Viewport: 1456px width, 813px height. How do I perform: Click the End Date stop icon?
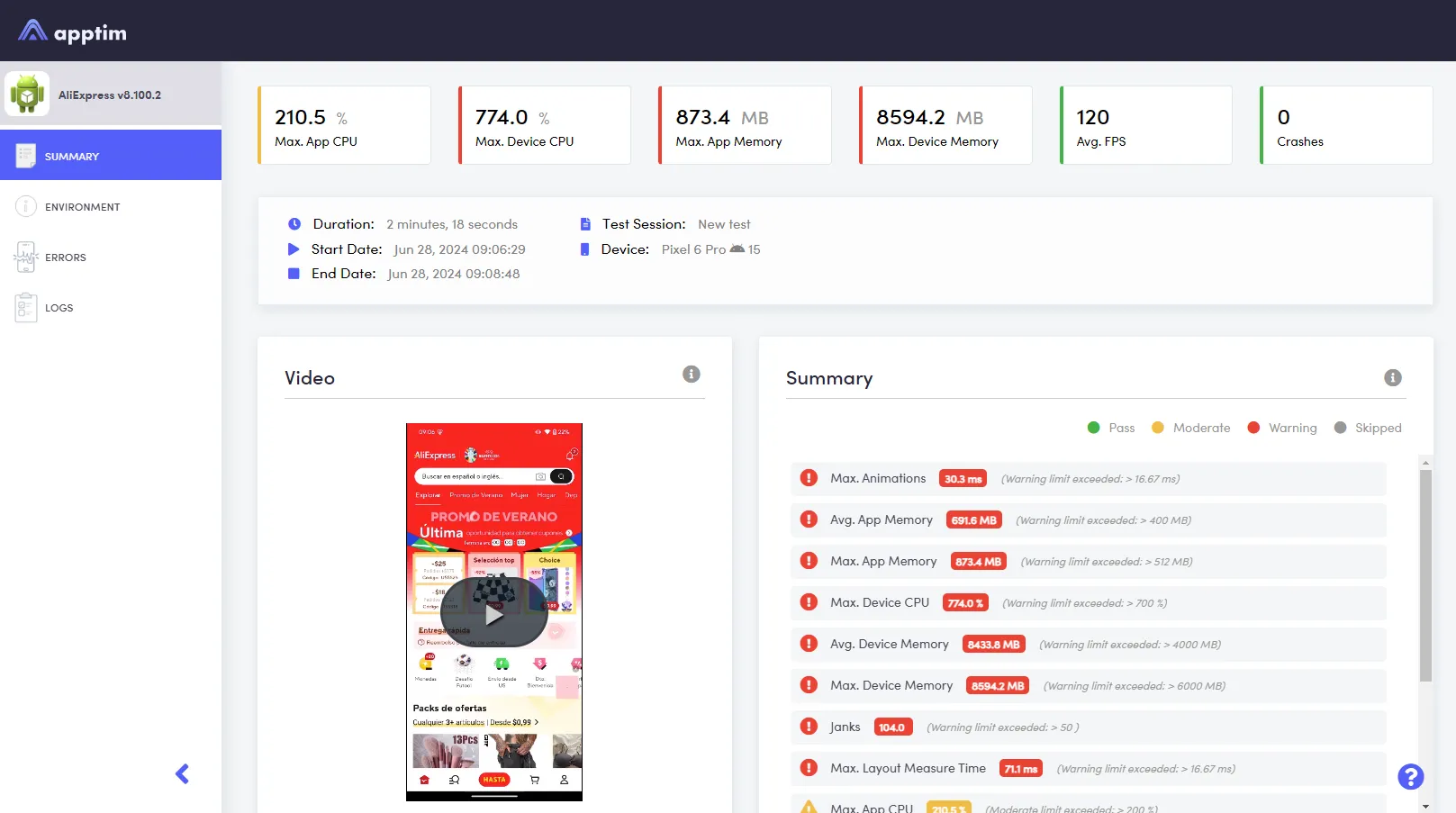pos(294,273)
